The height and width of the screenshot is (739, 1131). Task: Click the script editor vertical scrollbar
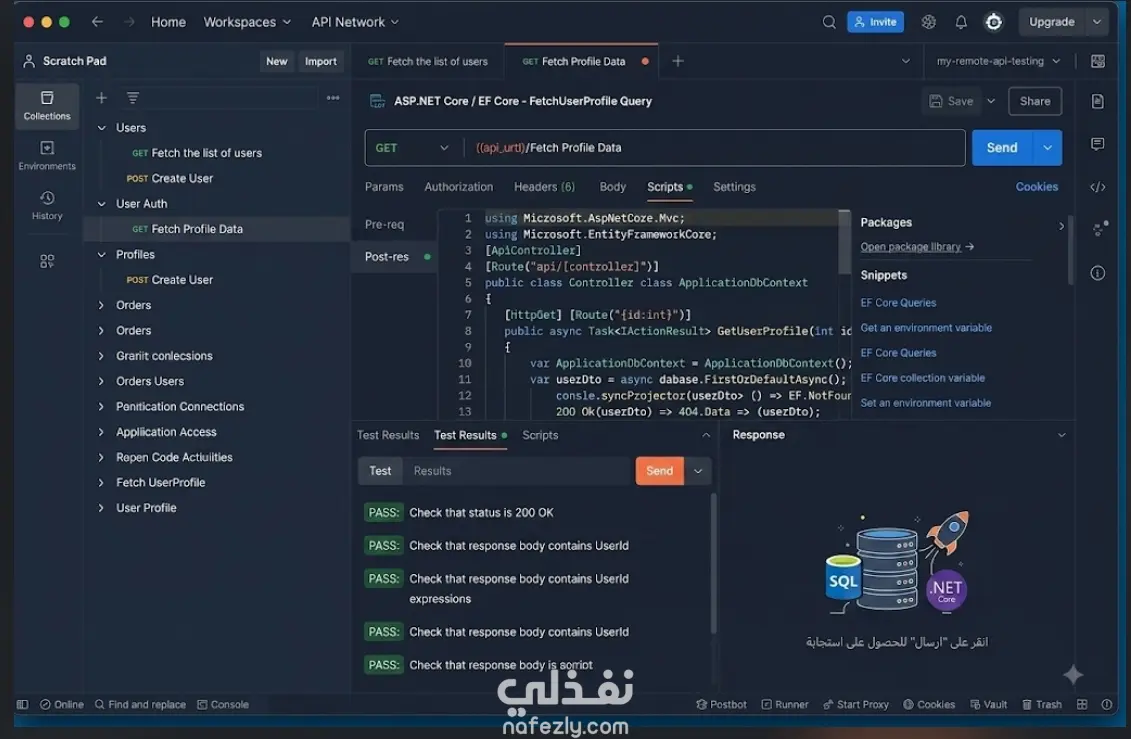tap(844, 242)
